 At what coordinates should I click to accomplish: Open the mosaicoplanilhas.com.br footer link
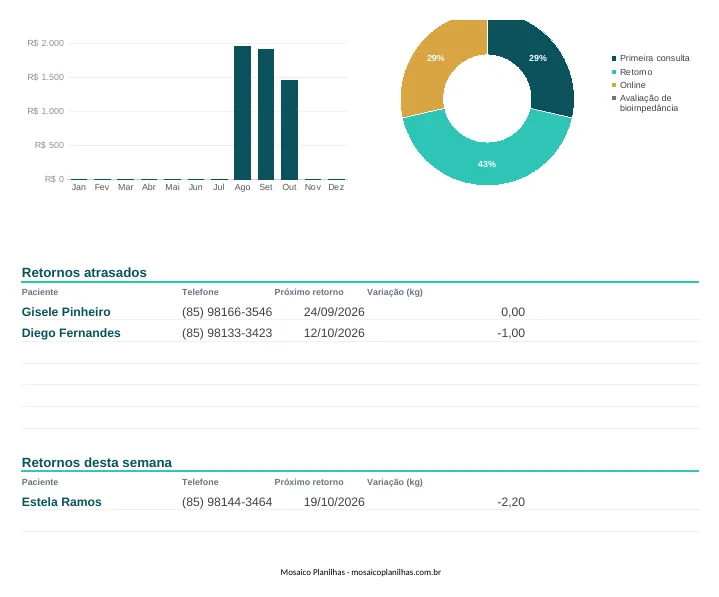pyautogui.click(x=396, y=572)
